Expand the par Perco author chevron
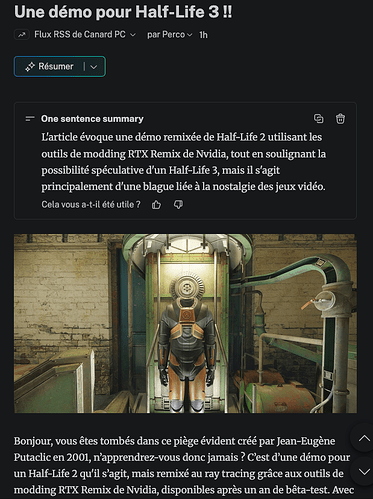Viewport: 373px width, 499px height. (189, 35)
